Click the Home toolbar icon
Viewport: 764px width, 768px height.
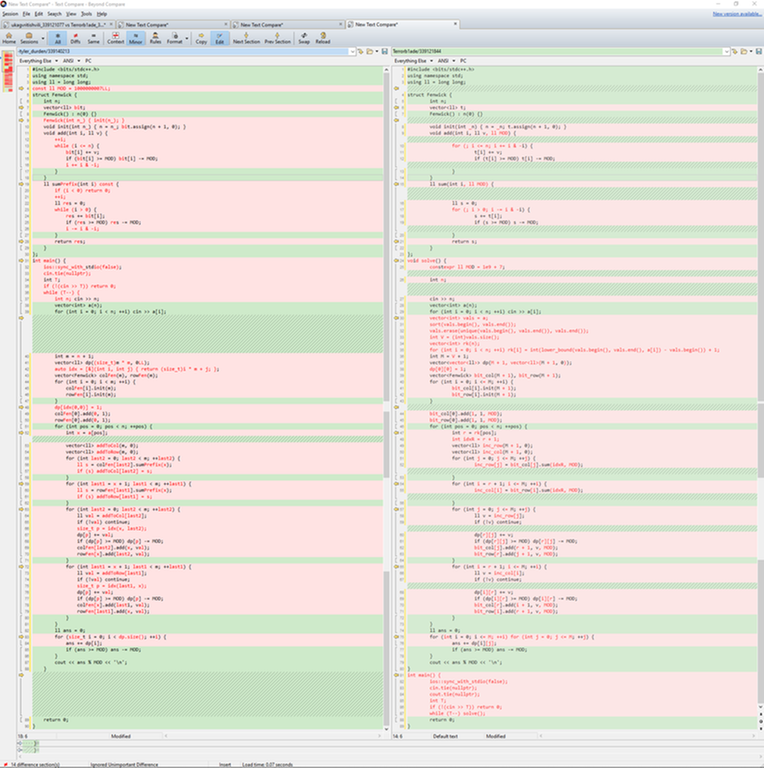pos(9,38)
